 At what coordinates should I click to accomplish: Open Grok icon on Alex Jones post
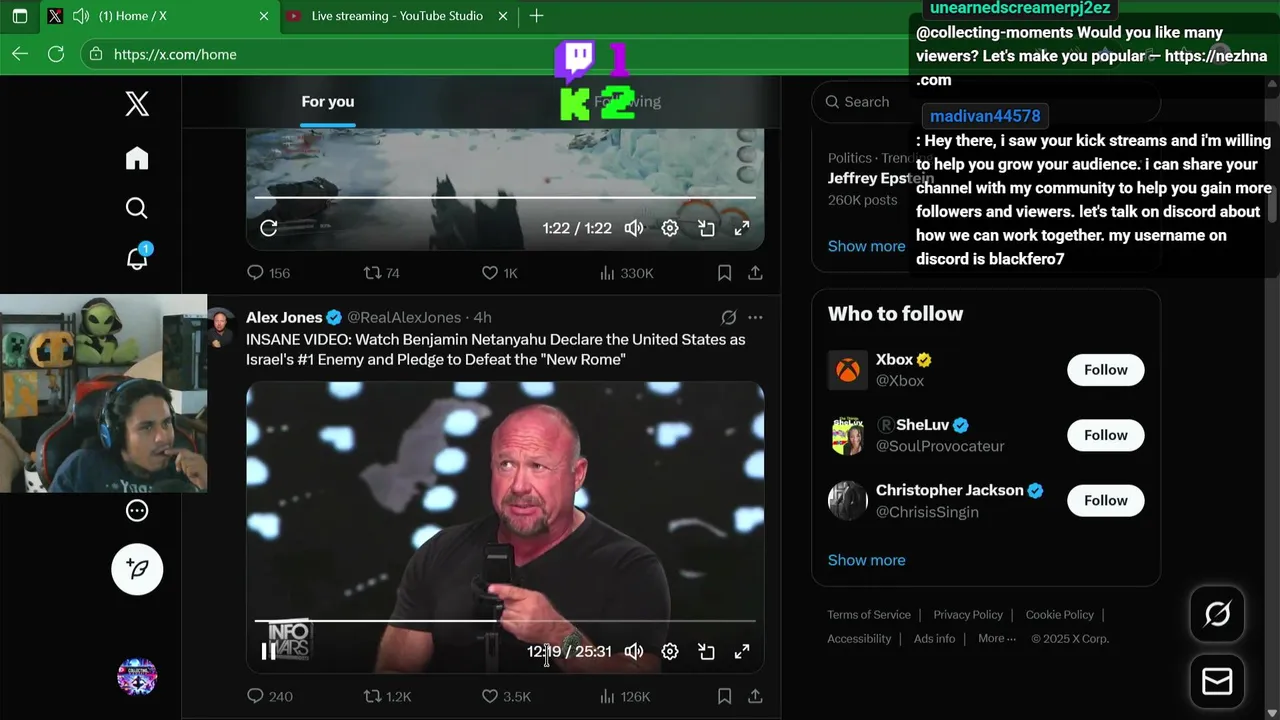729,317
